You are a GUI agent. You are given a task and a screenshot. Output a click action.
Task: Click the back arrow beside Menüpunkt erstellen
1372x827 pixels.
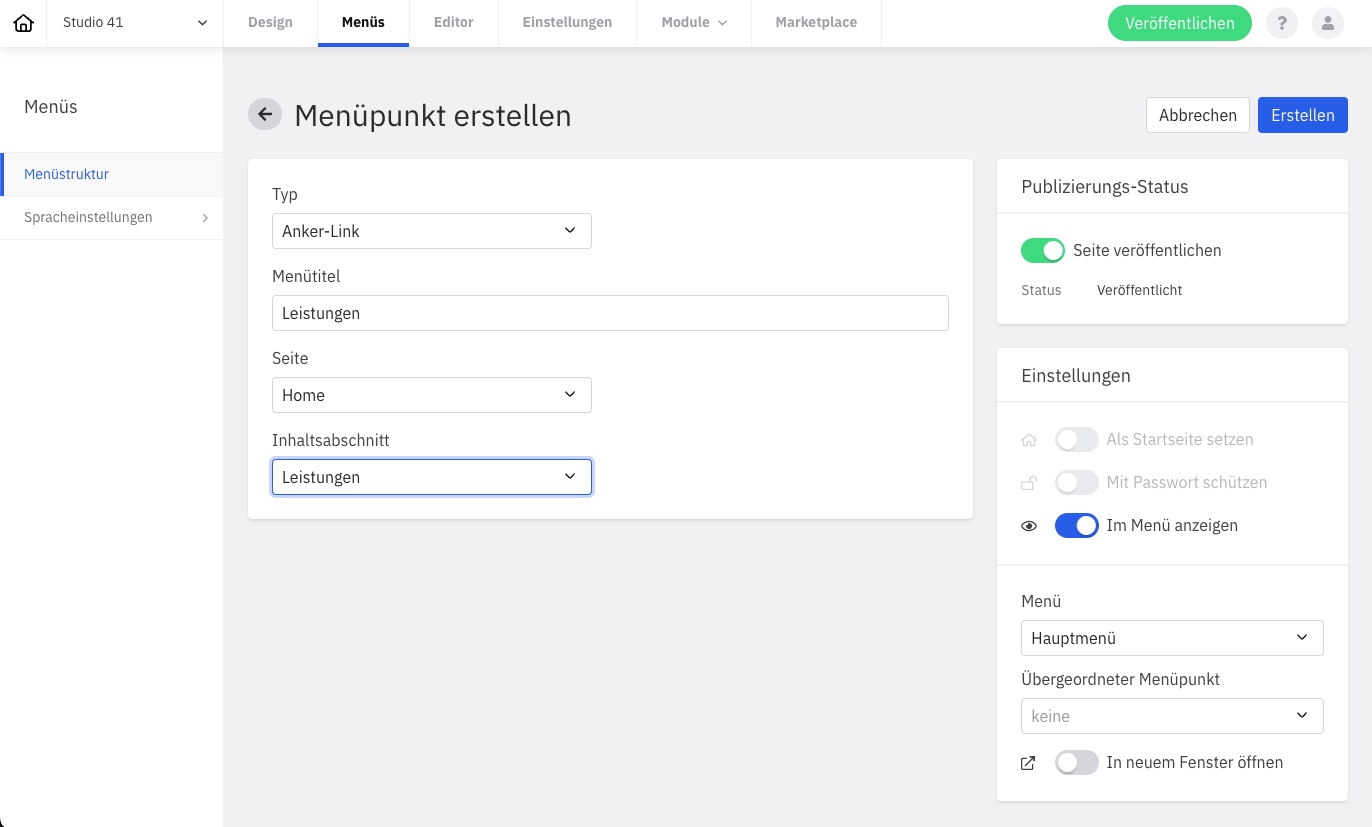(265, 115)
